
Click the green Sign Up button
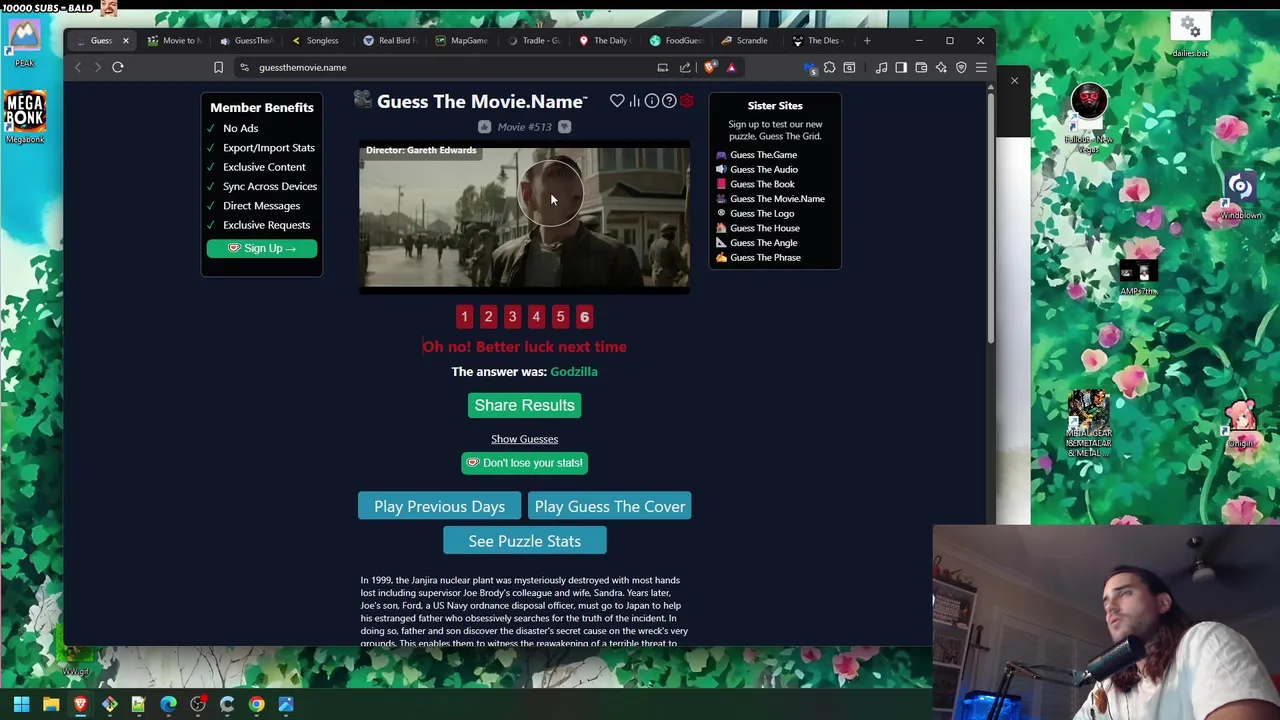262,248
